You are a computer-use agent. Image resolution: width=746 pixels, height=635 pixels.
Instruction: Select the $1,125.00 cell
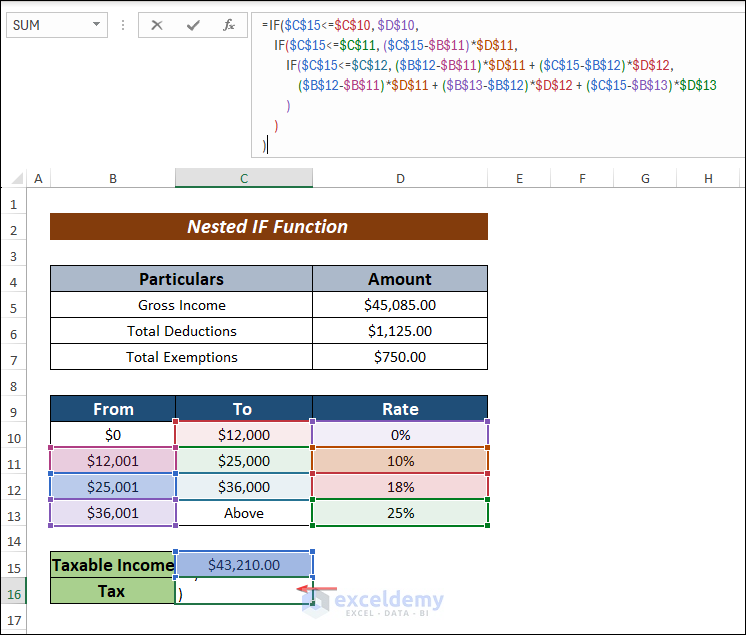[400, 331]
